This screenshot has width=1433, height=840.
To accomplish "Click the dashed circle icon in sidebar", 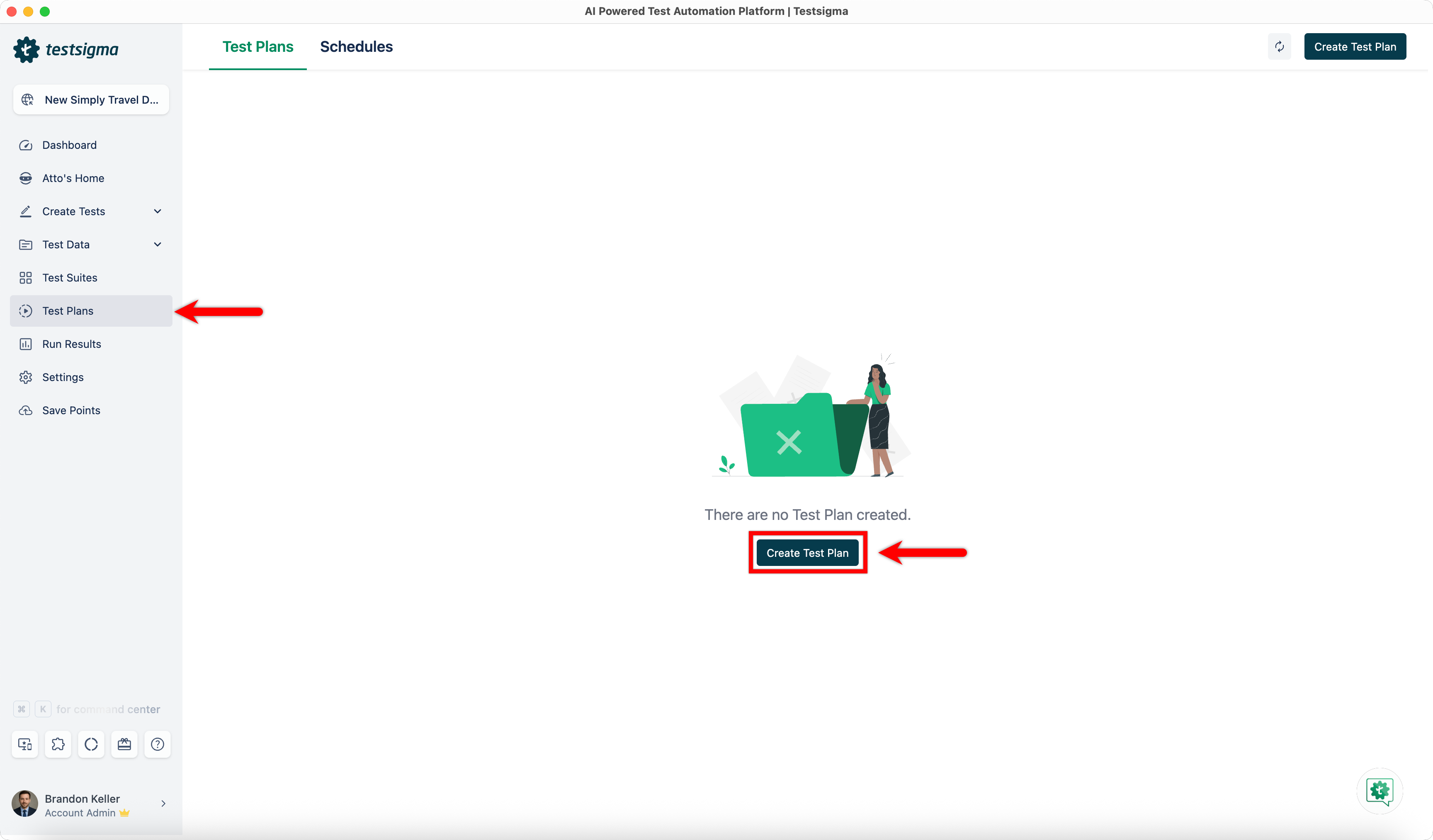I will click(91, 744).
